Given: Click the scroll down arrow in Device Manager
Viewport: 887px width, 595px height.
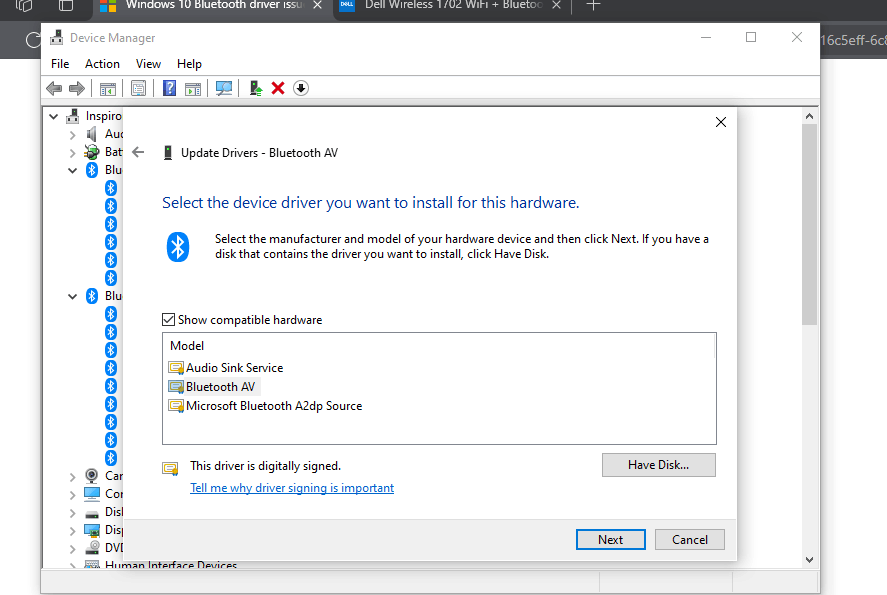Looking at the screenshot, I should pyautogui.click(x=809, y=559).
